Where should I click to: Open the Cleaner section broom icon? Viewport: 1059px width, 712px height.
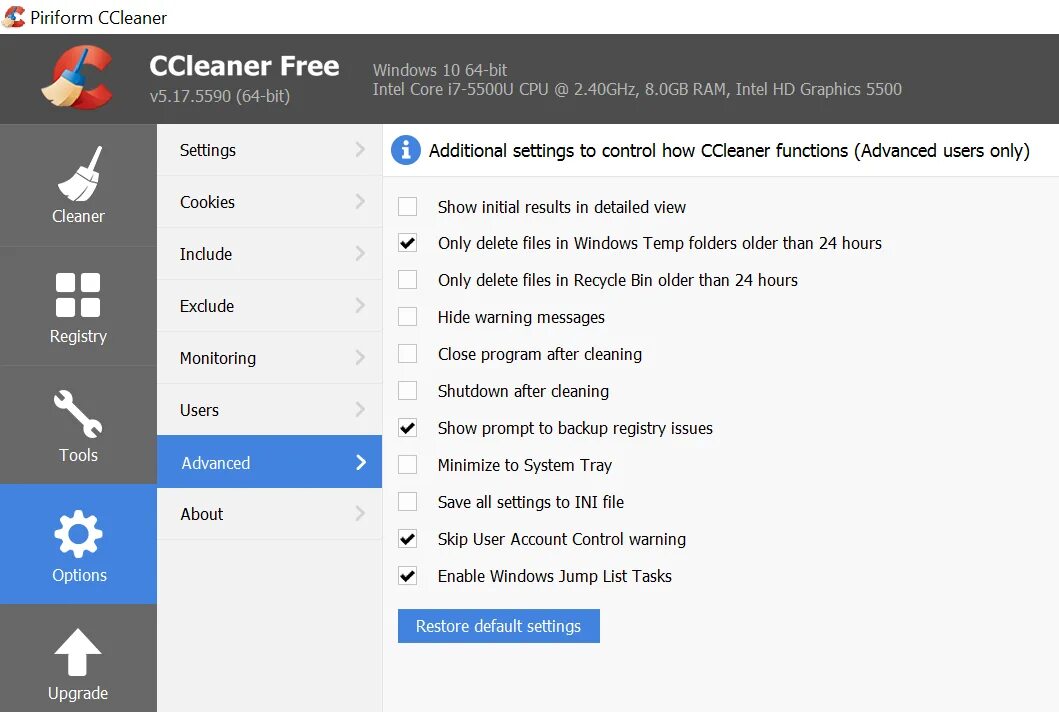(79, 174)
